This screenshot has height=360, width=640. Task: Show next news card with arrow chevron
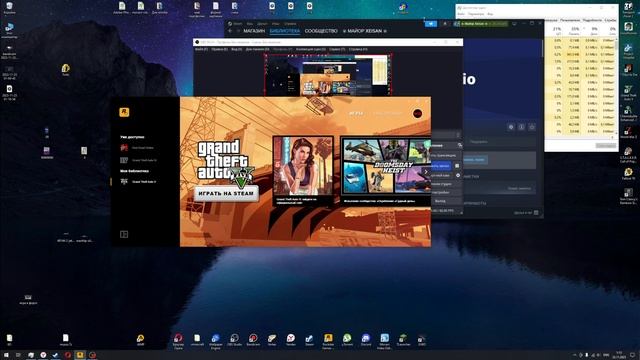tap(426, 172)
